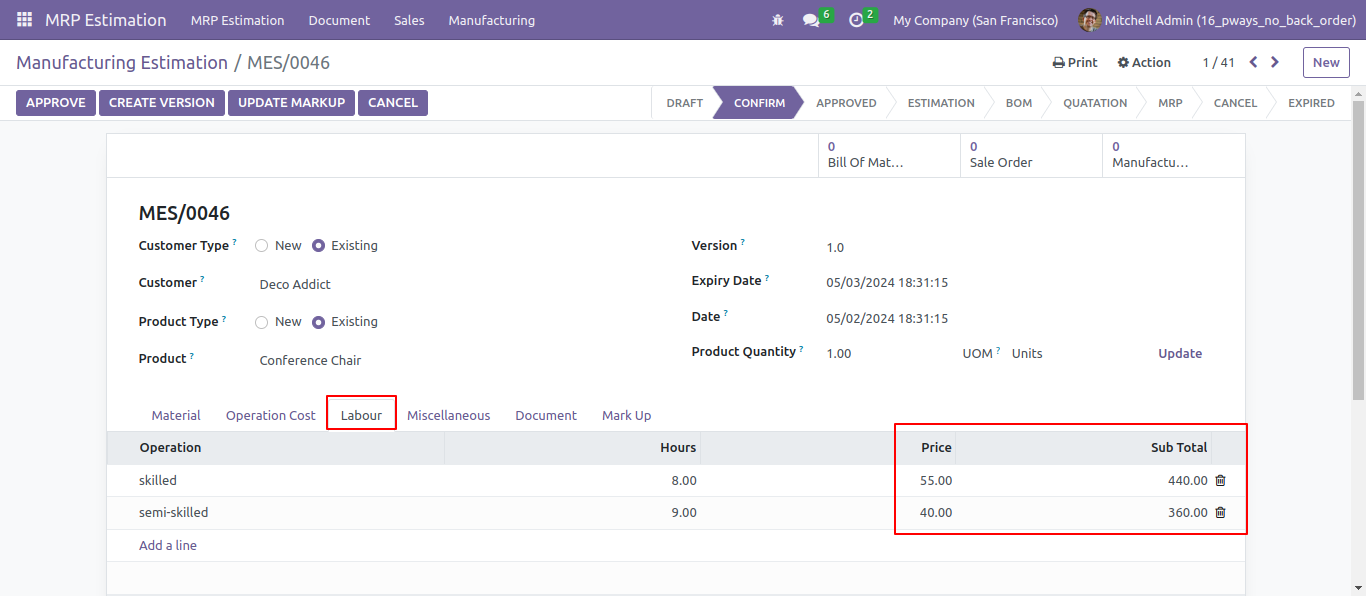The width and height of the screenshot is (1366, 596).
Task: Select New for Product Type
Action: click(x=261, y=322)
